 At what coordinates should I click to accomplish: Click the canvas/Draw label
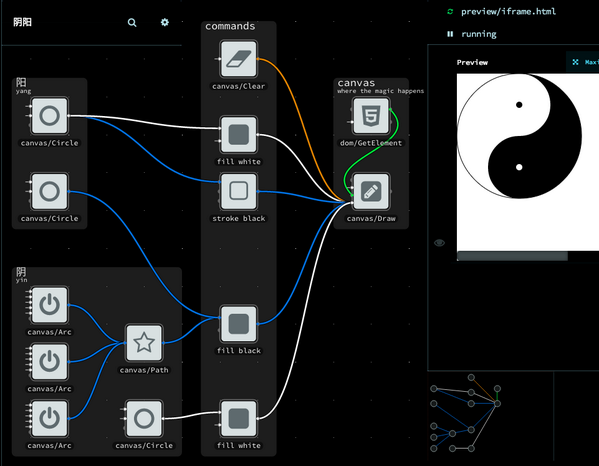(371, 218)
